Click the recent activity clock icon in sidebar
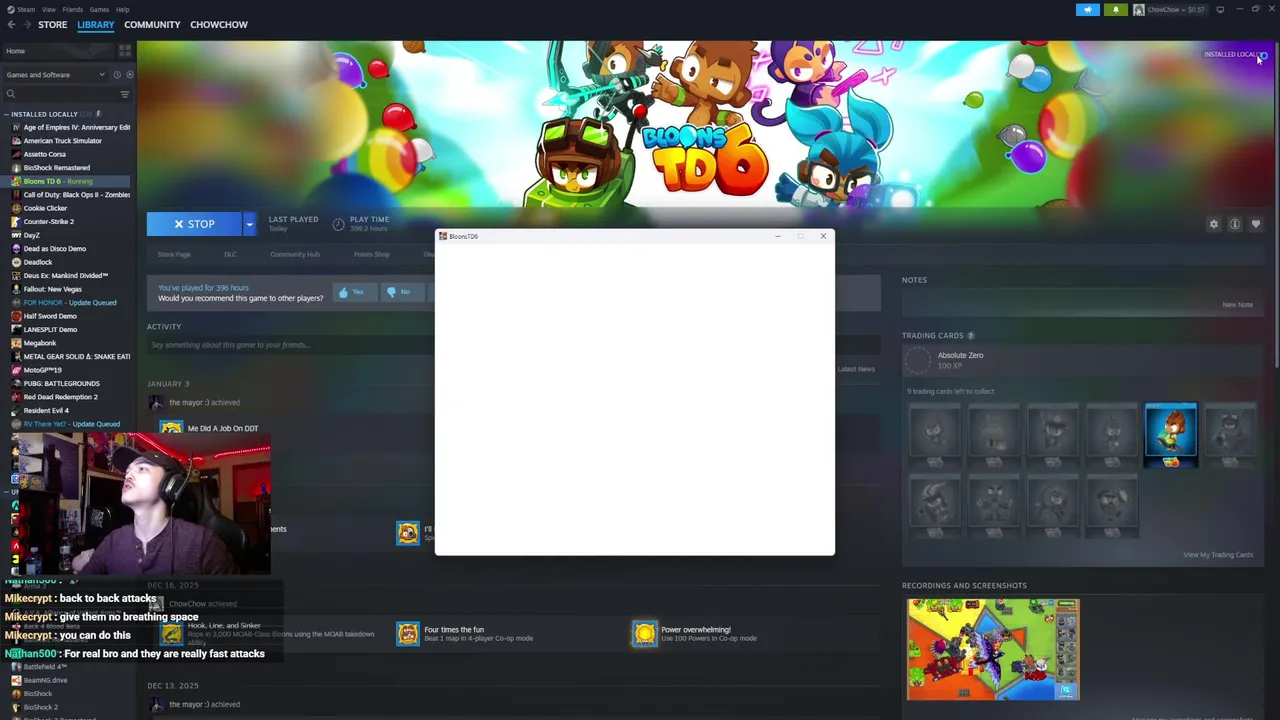 click(x=117, y=75)
